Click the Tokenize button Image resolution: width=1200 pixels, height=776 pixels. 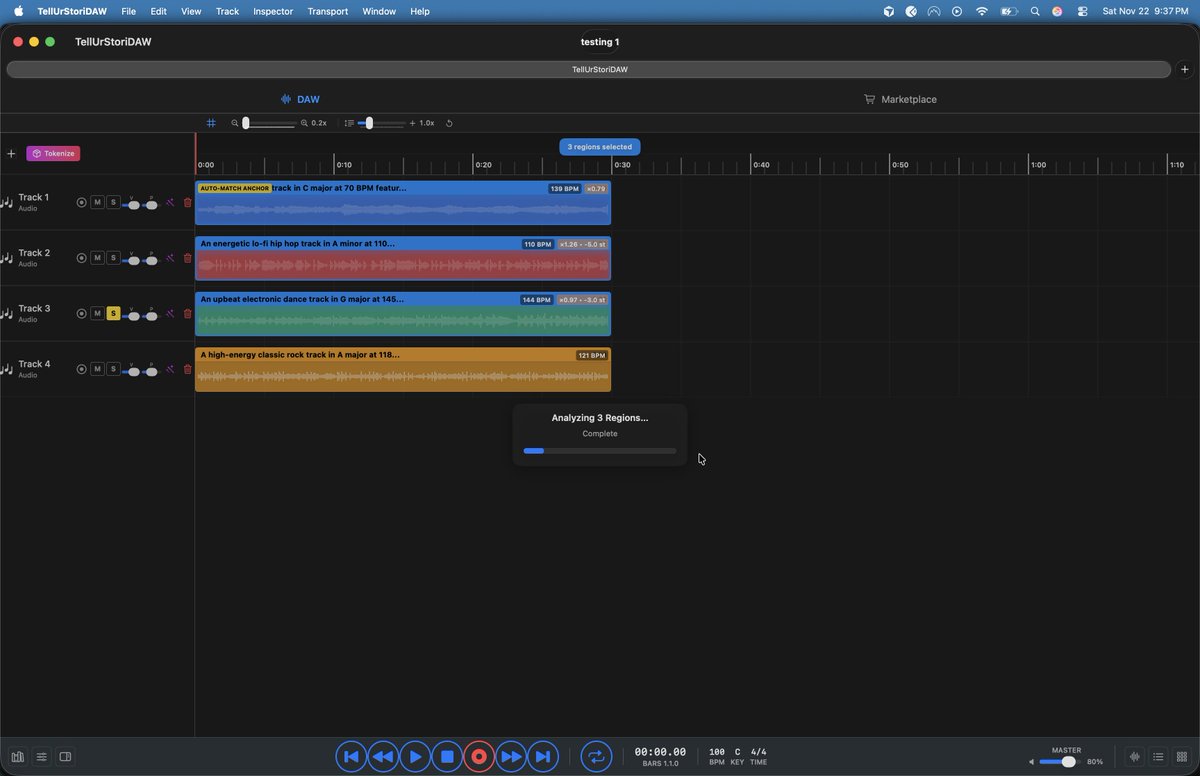tap(53, 153)
